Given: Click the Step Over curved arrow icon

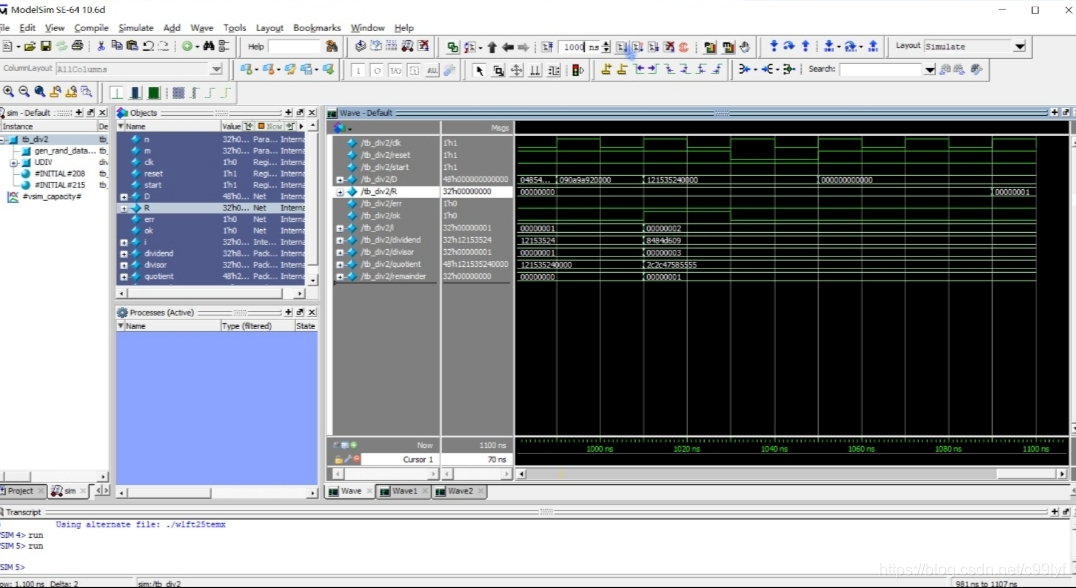Looking at the screenshot, I should tap(789, 46).
